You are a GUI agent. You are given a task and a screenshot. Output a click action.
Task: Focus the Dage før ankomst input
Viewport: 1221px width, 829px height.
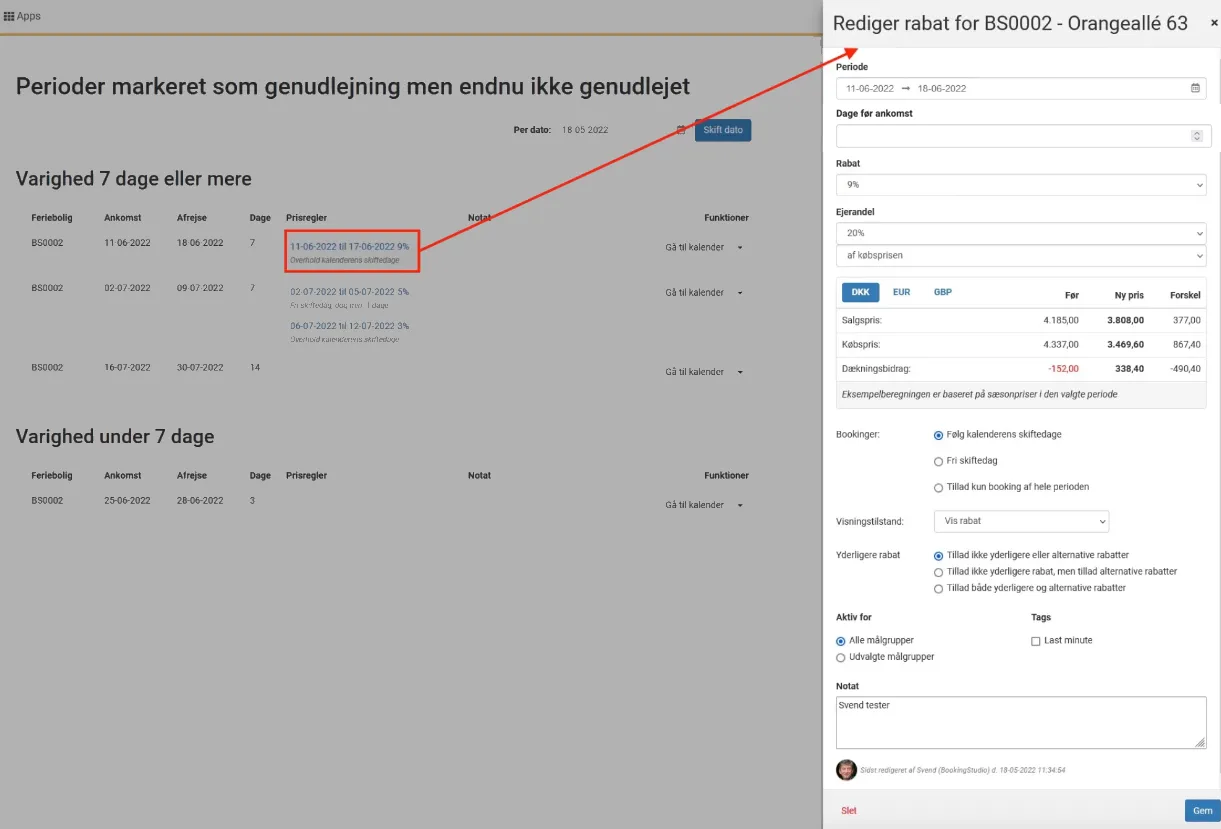tap(1021, 136)
